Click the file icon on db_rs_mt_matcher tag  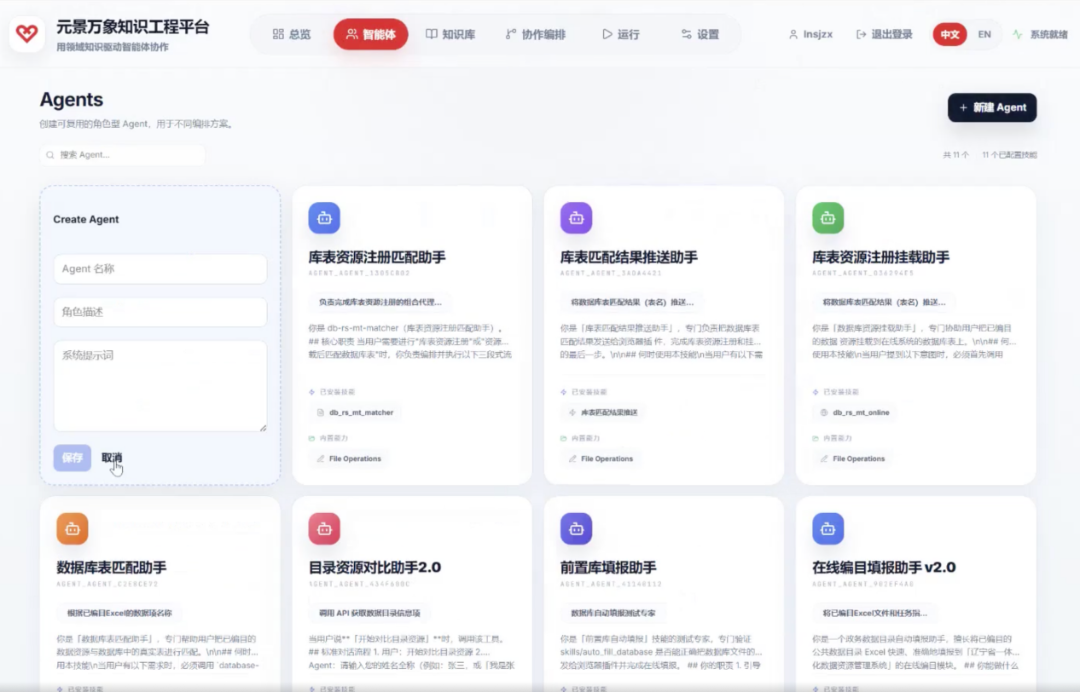[320, 412]
